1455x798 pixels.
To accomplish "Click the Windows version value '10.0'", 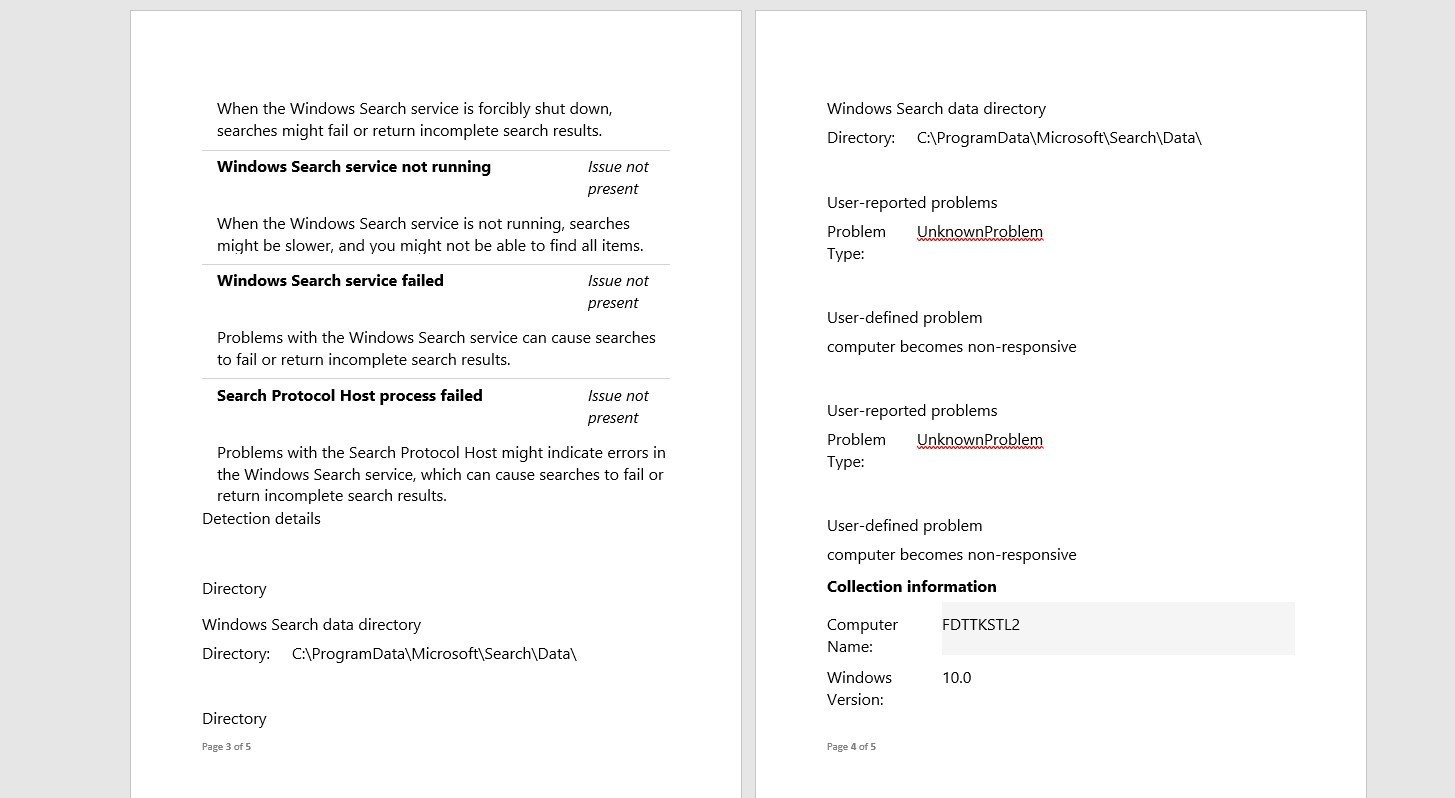I will click(x=957, y=678).
